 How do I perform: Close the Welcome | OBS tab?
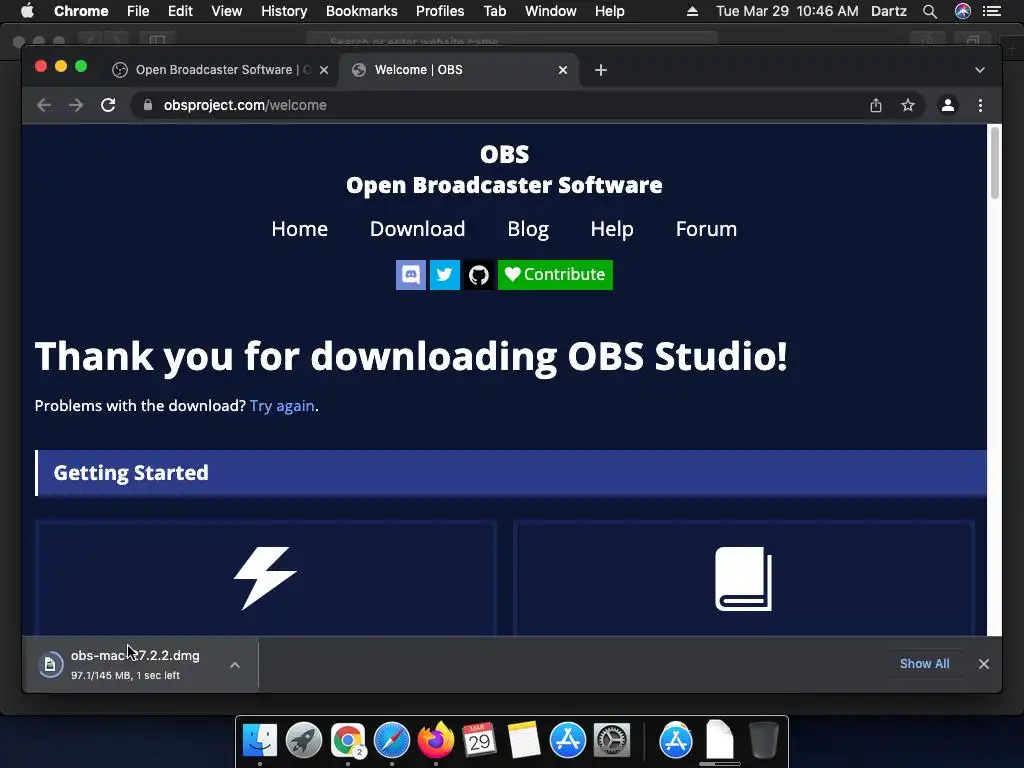tap(563, 70)
